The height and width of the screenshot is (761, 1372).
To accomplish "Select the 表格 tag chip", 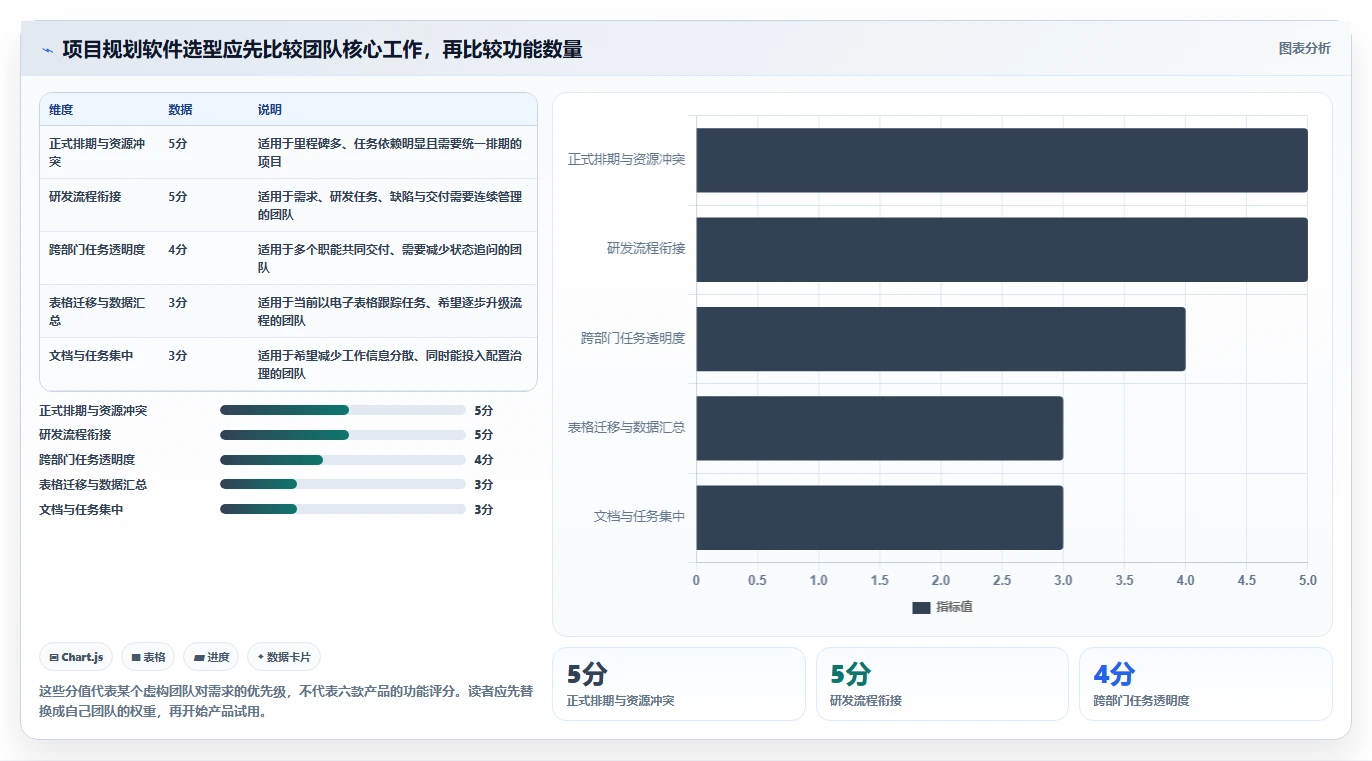I will (148, 657).
